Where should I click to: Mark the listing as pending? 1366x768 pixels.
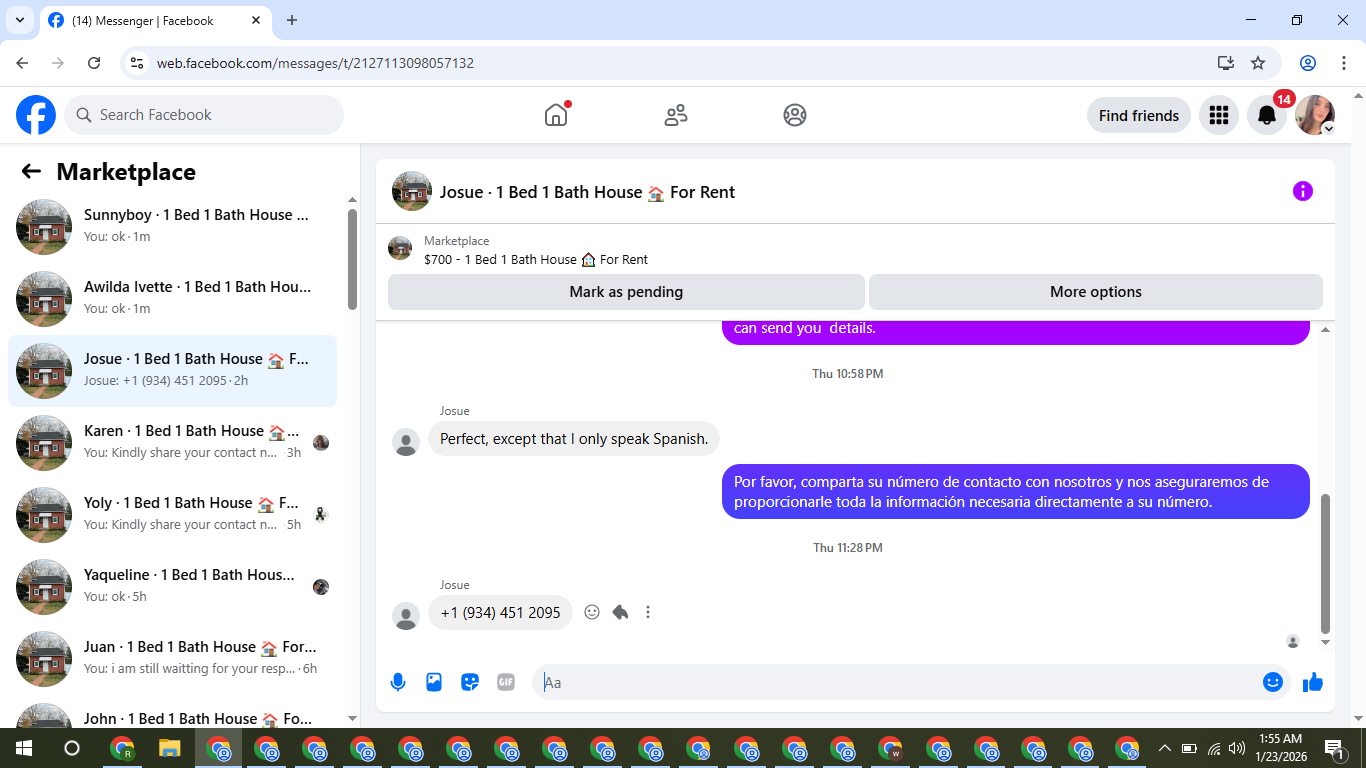pyautogui.click(x=626, y=292)
